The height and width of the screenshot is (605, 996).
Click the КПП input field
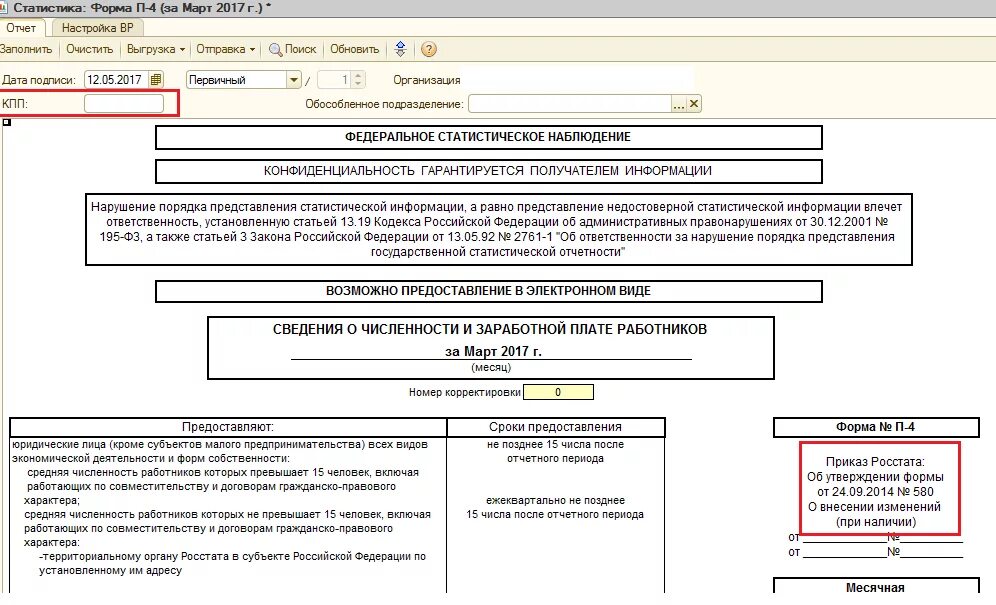coord(124,104)
